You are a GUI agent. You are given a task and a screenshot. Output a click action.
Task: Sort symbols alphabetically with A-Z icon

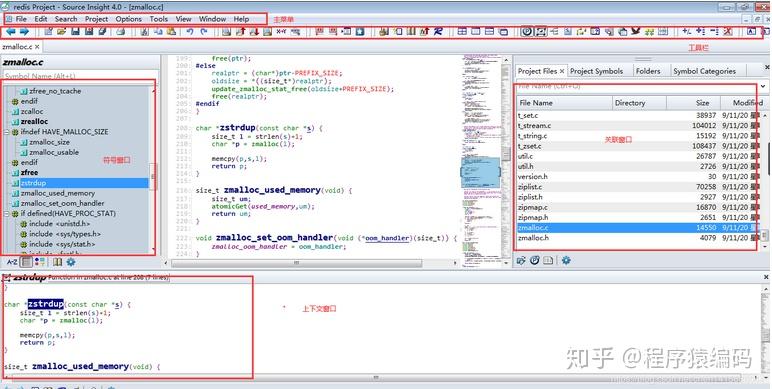(x=12, y=262)
